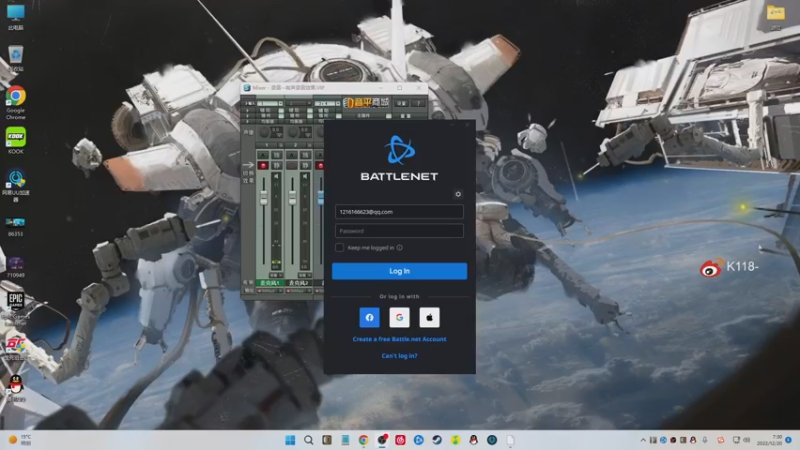
Task: Click the Mixer help question mark button
Action: tap(418, 104)
